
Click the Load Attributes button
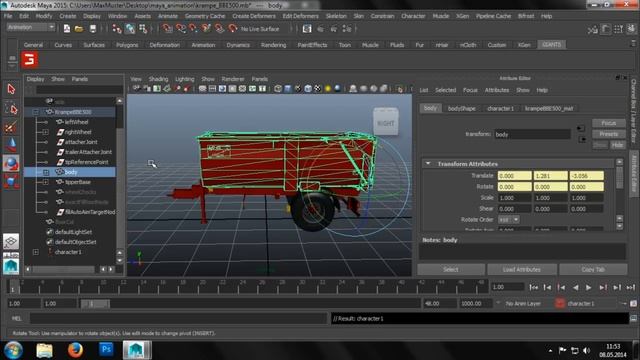click(x=522, y=269)
